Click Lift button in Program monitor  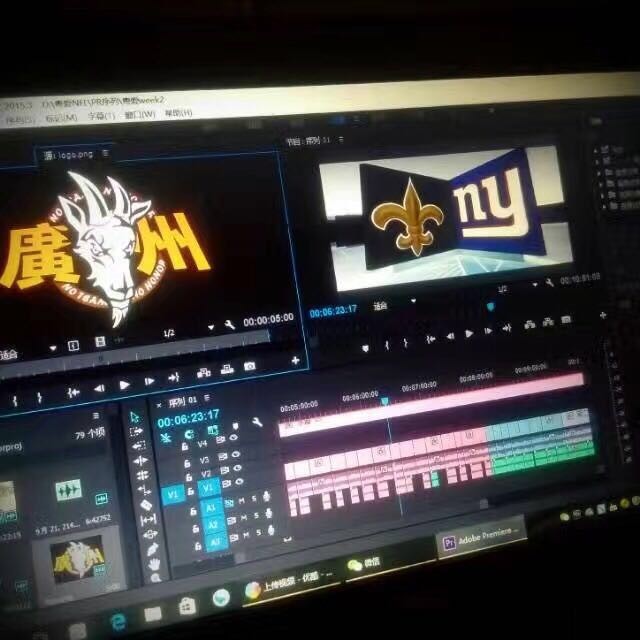point(529,324)
